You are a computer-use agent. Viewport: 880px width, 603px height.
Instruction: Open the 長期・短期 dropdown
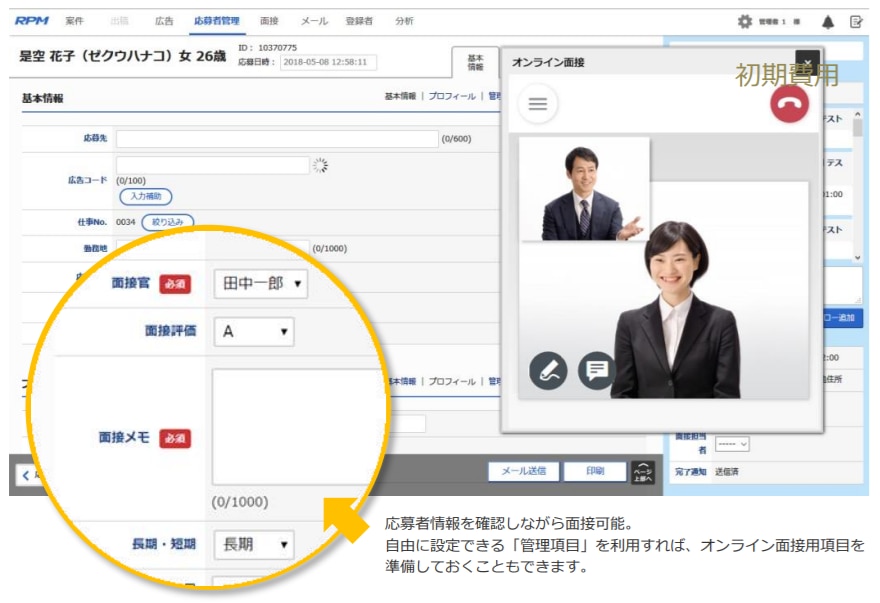point(254,544)
